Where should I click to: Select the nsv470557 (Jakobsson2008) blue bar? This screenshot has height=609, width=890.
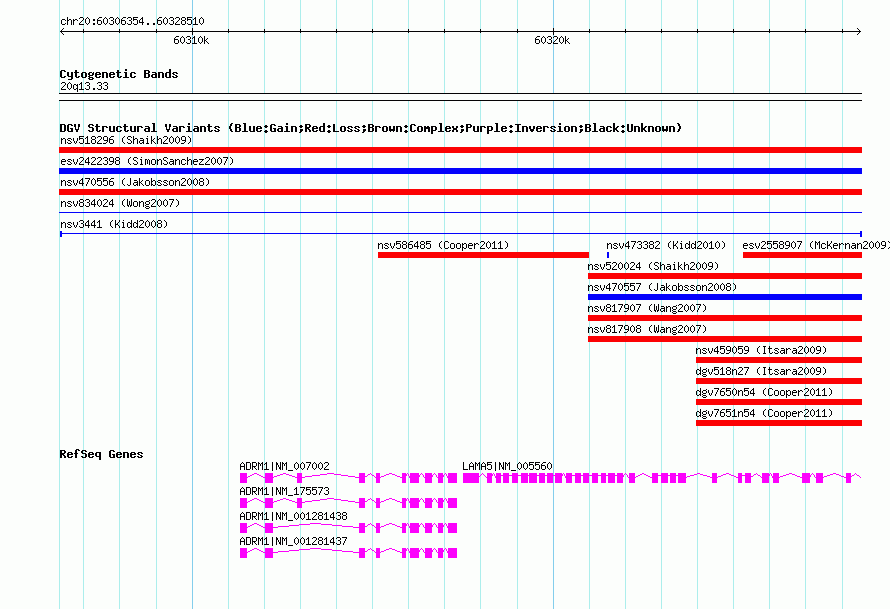tap(725, 297)
